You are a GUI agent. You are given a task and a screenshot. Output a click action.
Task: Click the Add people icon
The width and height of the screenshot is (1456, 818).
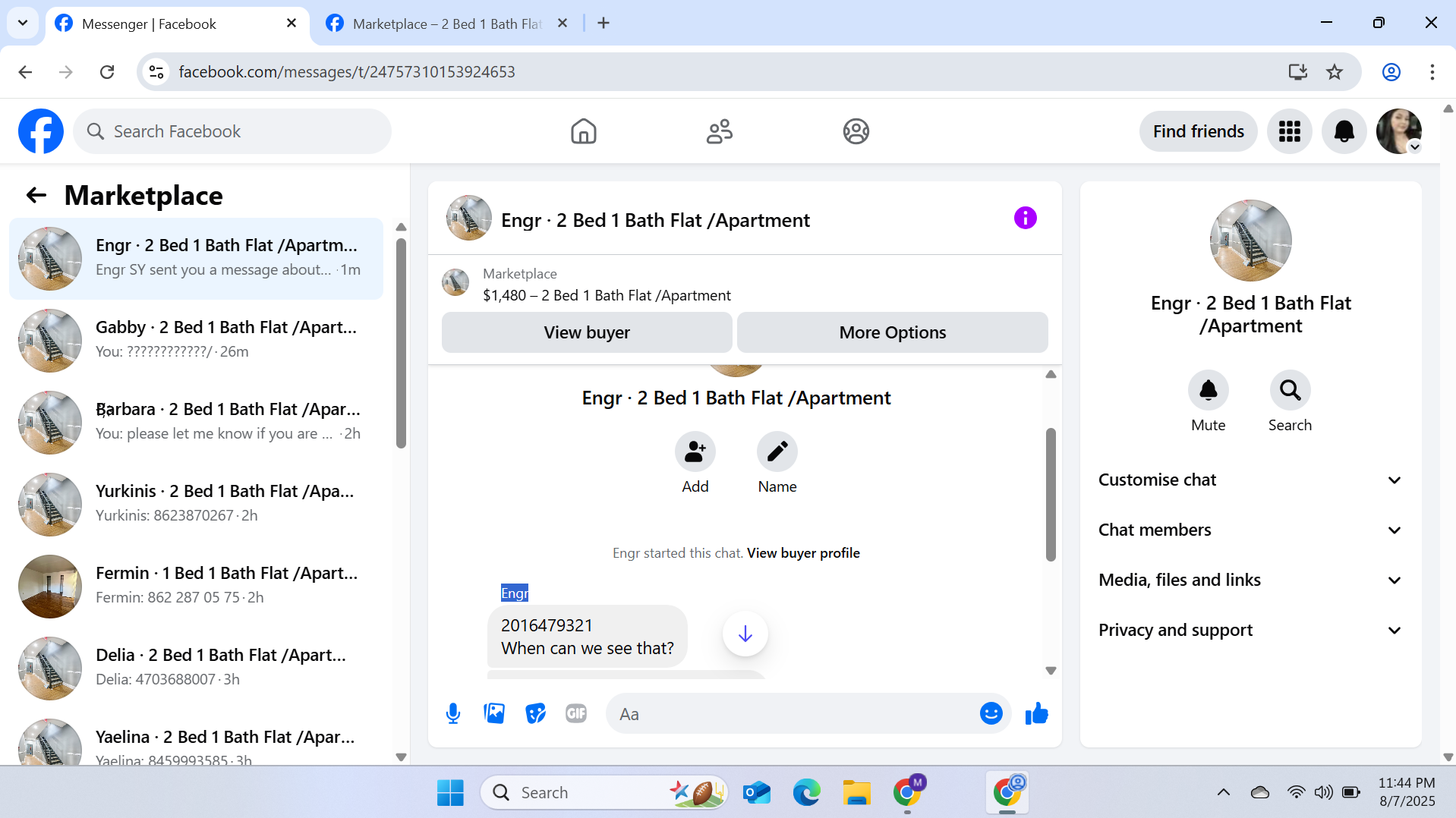(x=695, y=452)
